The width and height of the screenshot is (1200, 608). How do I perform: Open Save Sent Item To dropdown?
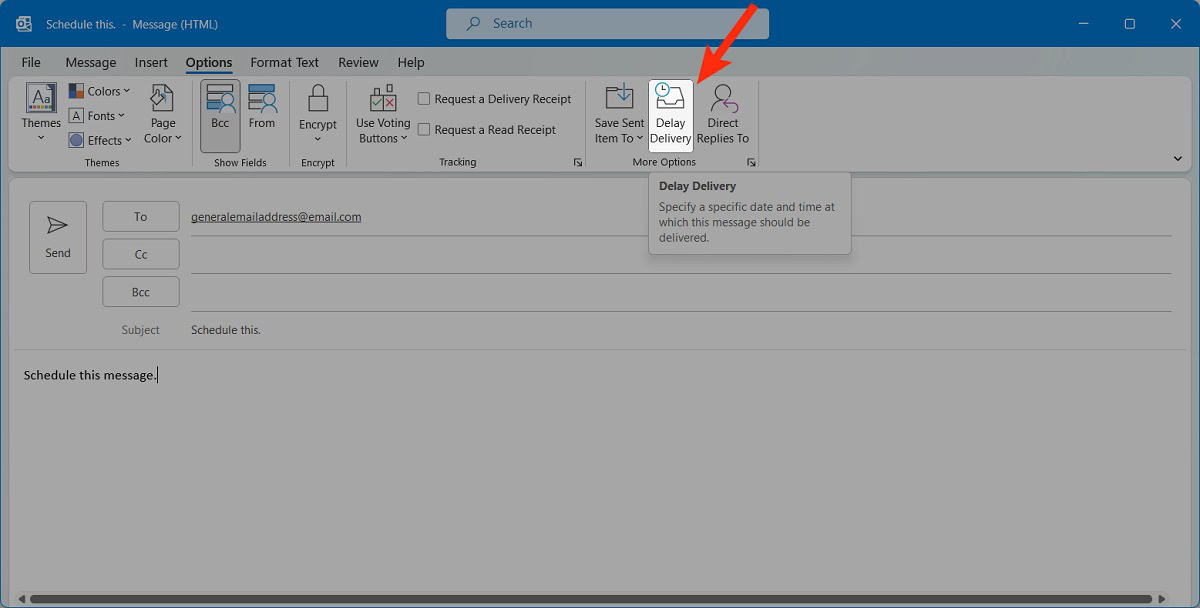[619, 114]
